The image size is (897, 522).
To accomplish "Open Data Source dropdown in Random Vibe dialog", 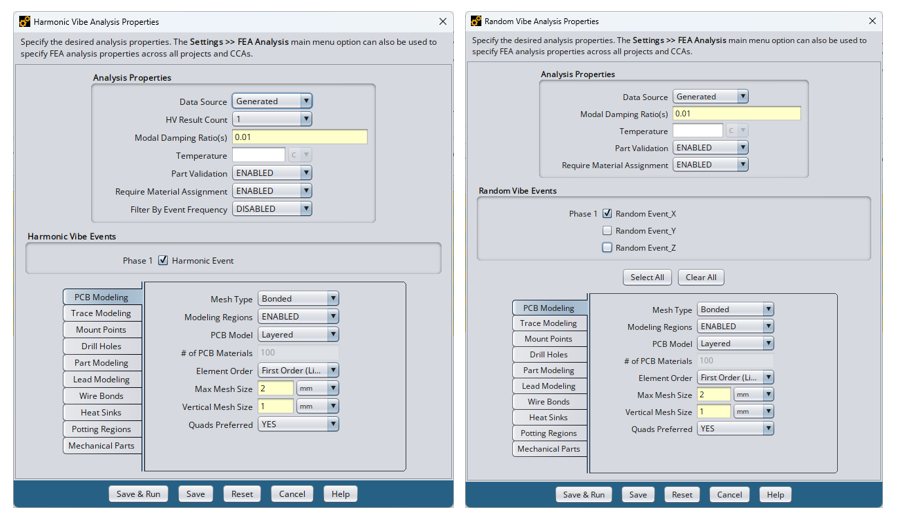I will [742, 97].
